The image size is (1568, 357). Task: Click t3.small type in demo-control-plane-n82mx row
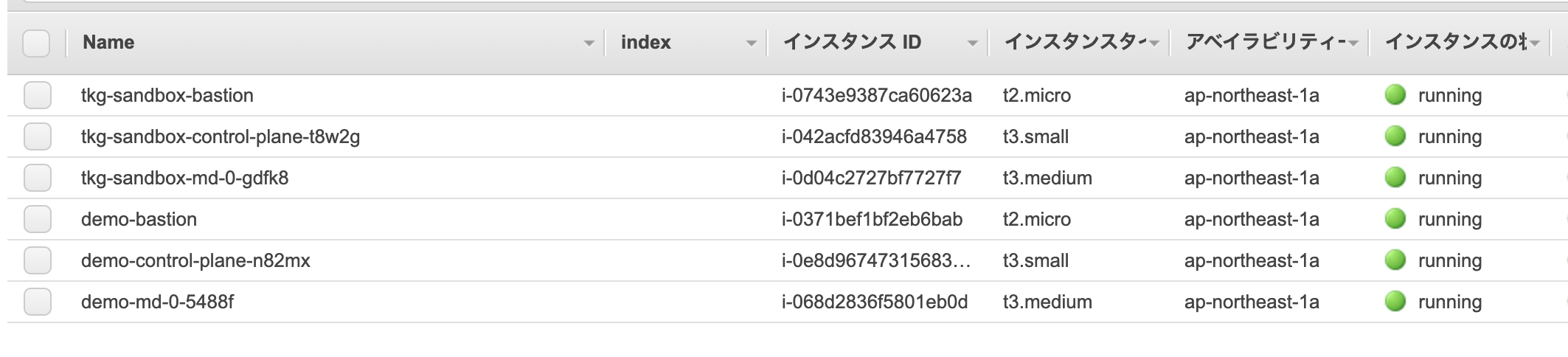coord(1036,260)
